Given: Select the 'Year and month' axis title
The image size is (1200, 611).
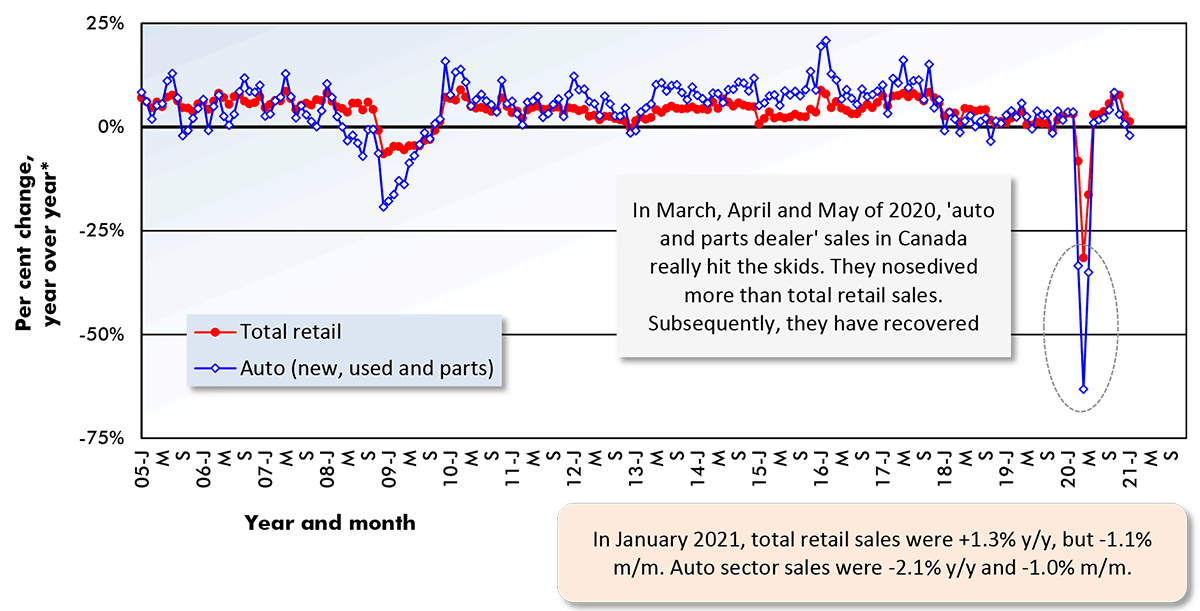Looking at the screenshot, I should coord(329,523).
